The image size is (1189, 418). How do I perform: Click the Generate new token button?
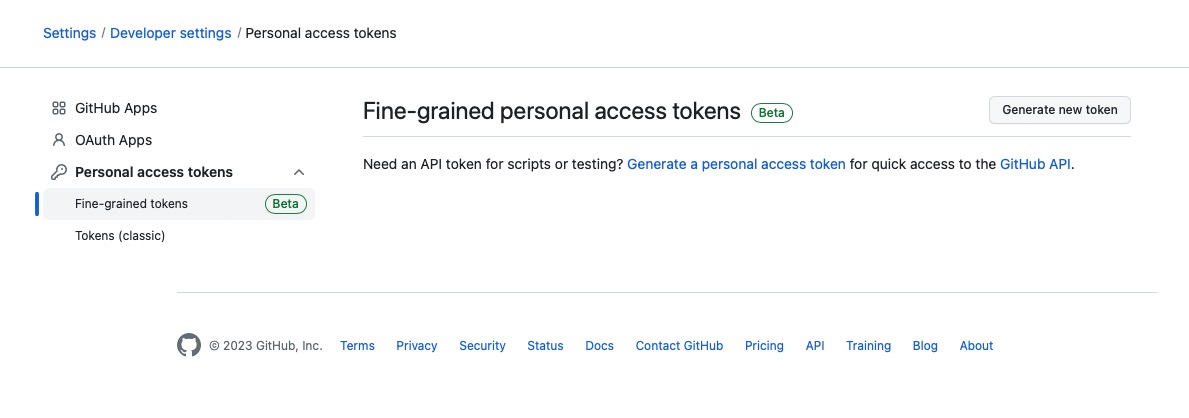[1059, 110]
